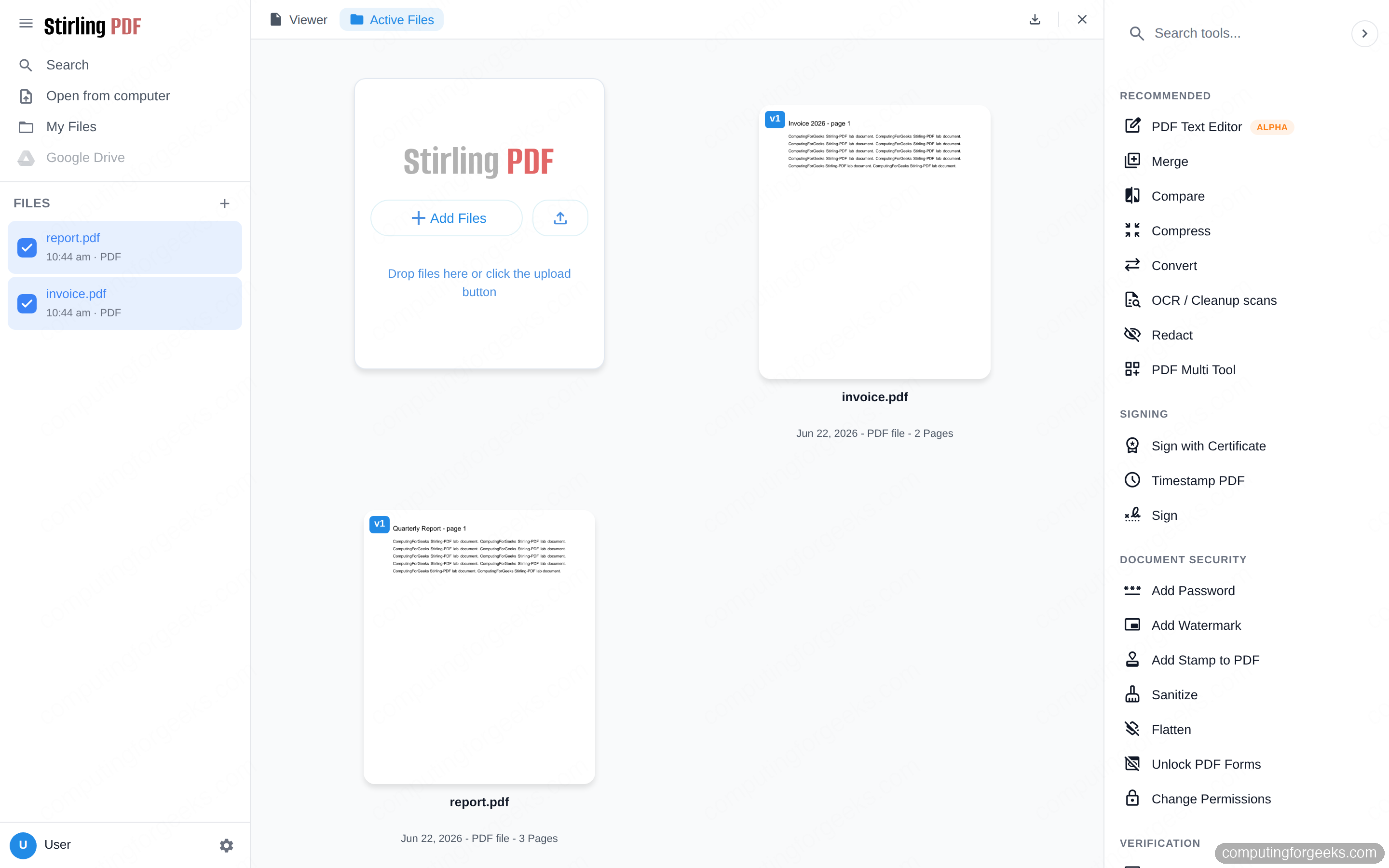Image resolution: width=1389 pixels, height=868 pixels.
Task: Click the Change Permissions lock icon
Action: click(1132, 799)
